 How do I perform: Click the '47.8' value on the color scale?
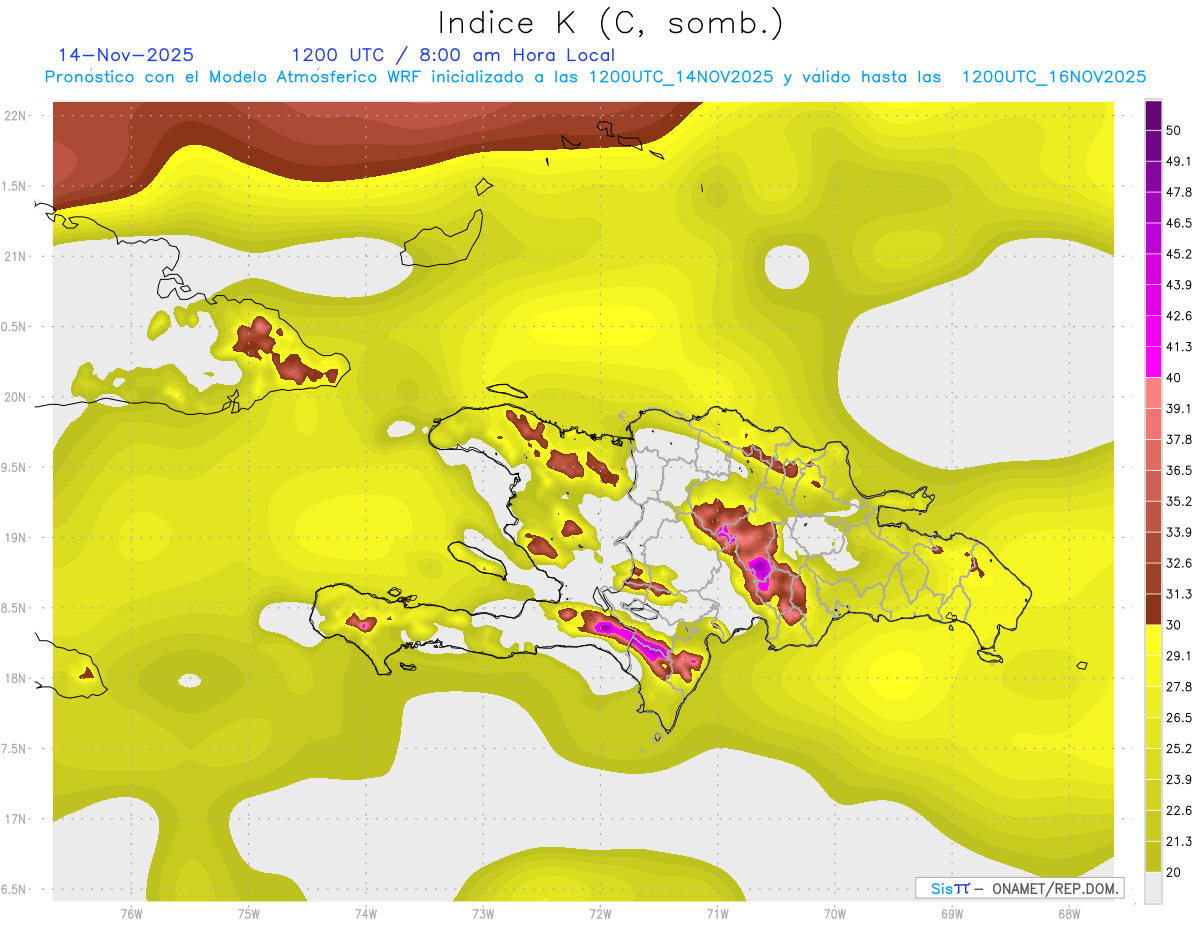[x=1179, y=193]
